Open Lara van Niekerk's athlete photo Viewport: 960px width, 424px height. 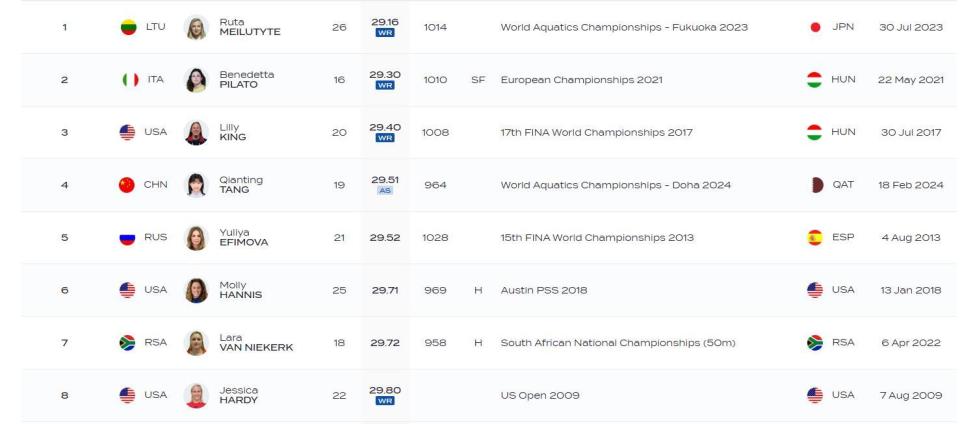pos(196,343)
